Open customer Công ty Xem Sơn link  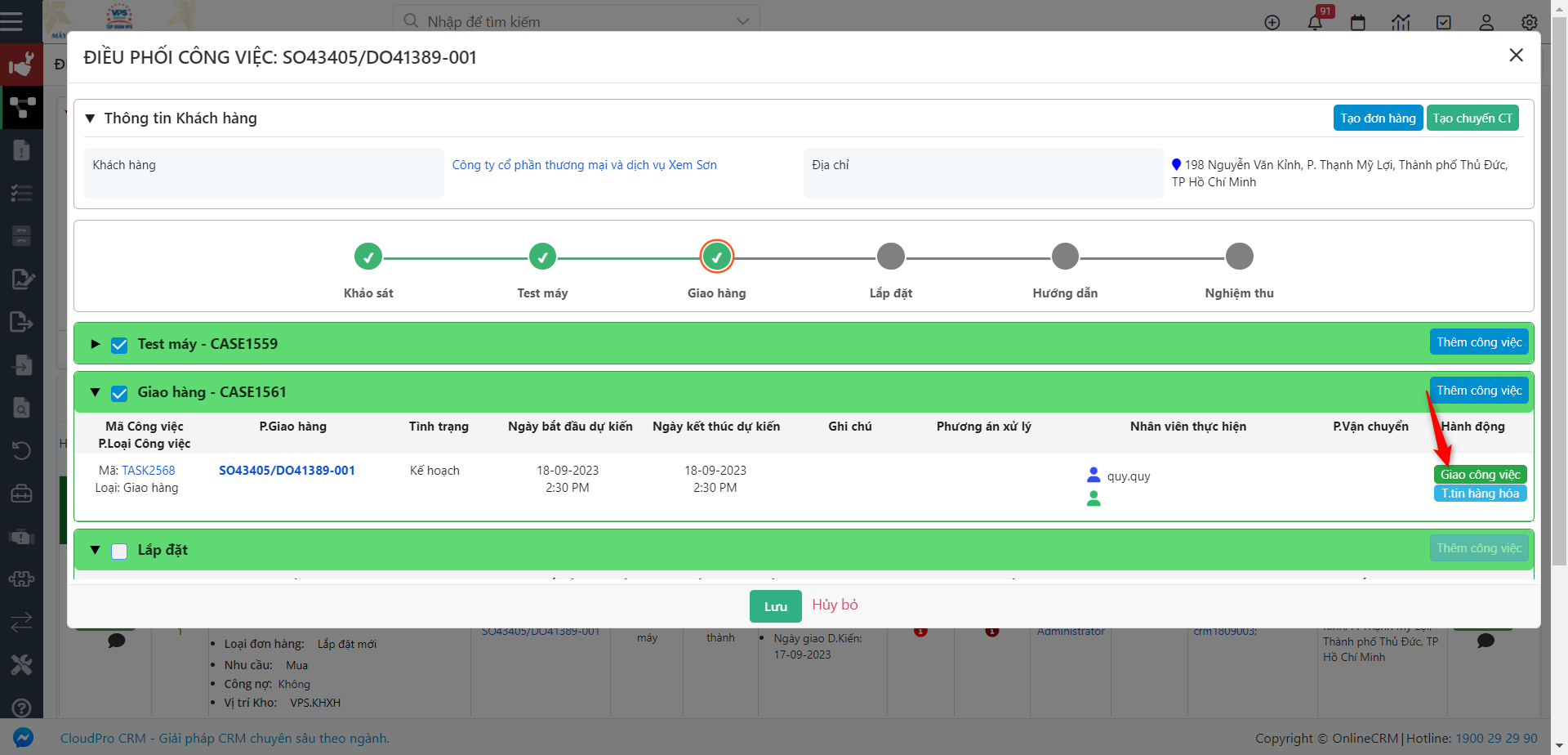[x=585, y=165]
